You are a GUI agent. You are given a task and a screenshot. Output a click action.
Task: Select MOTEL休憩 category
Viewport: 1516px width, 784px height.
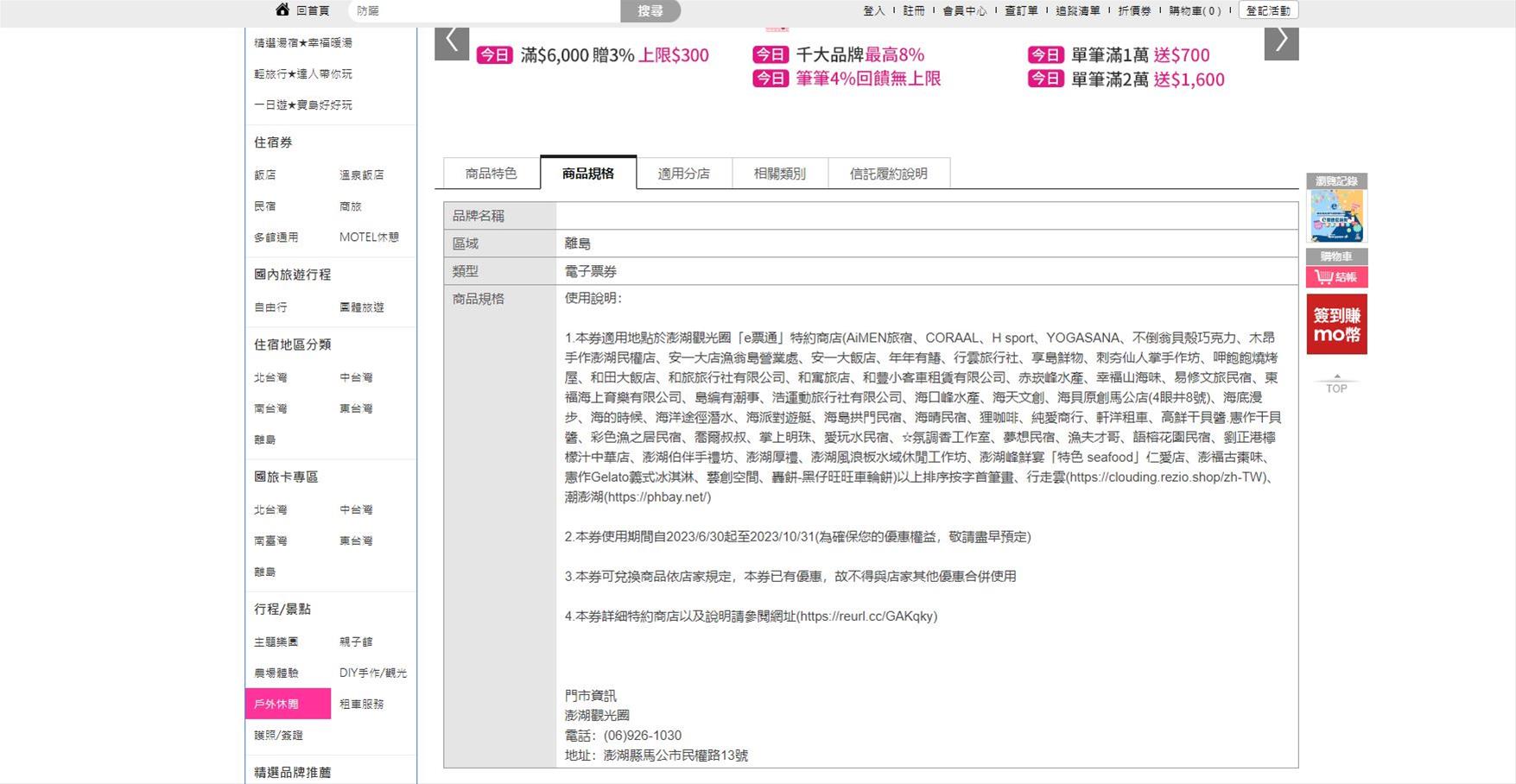click(369, 237)
